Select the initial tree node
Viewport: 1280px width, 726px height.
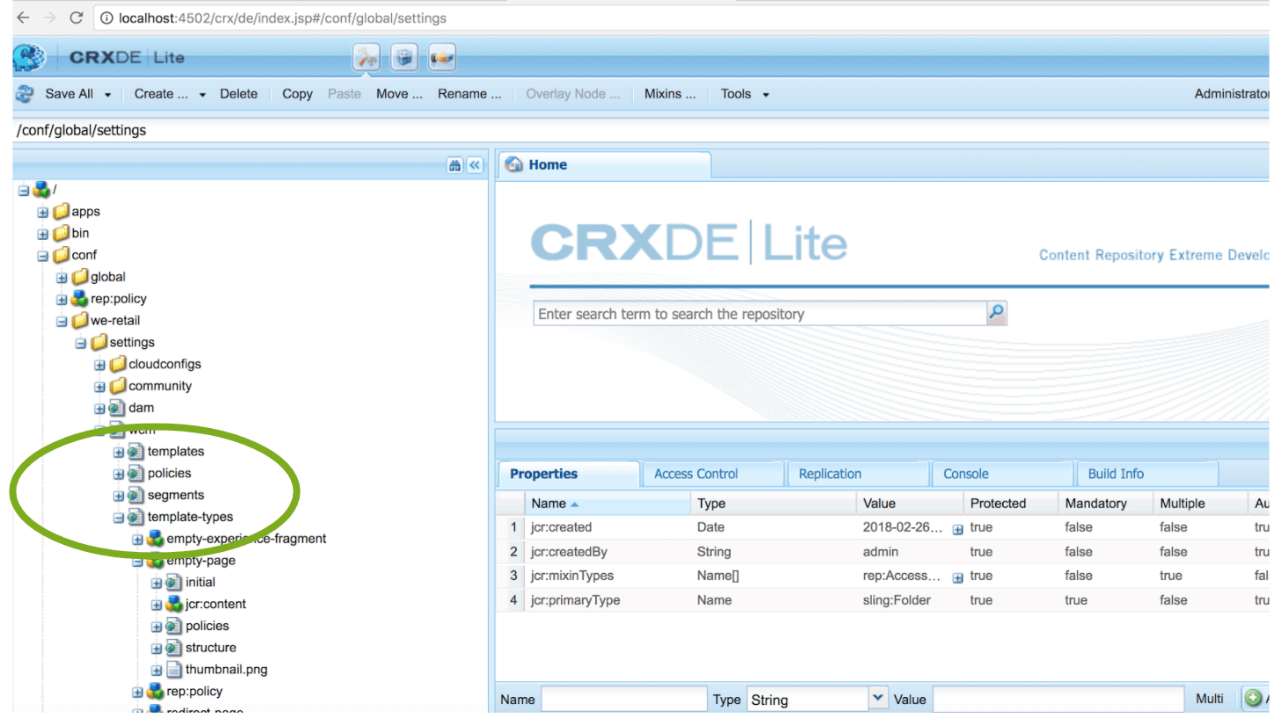click(200, 582)
